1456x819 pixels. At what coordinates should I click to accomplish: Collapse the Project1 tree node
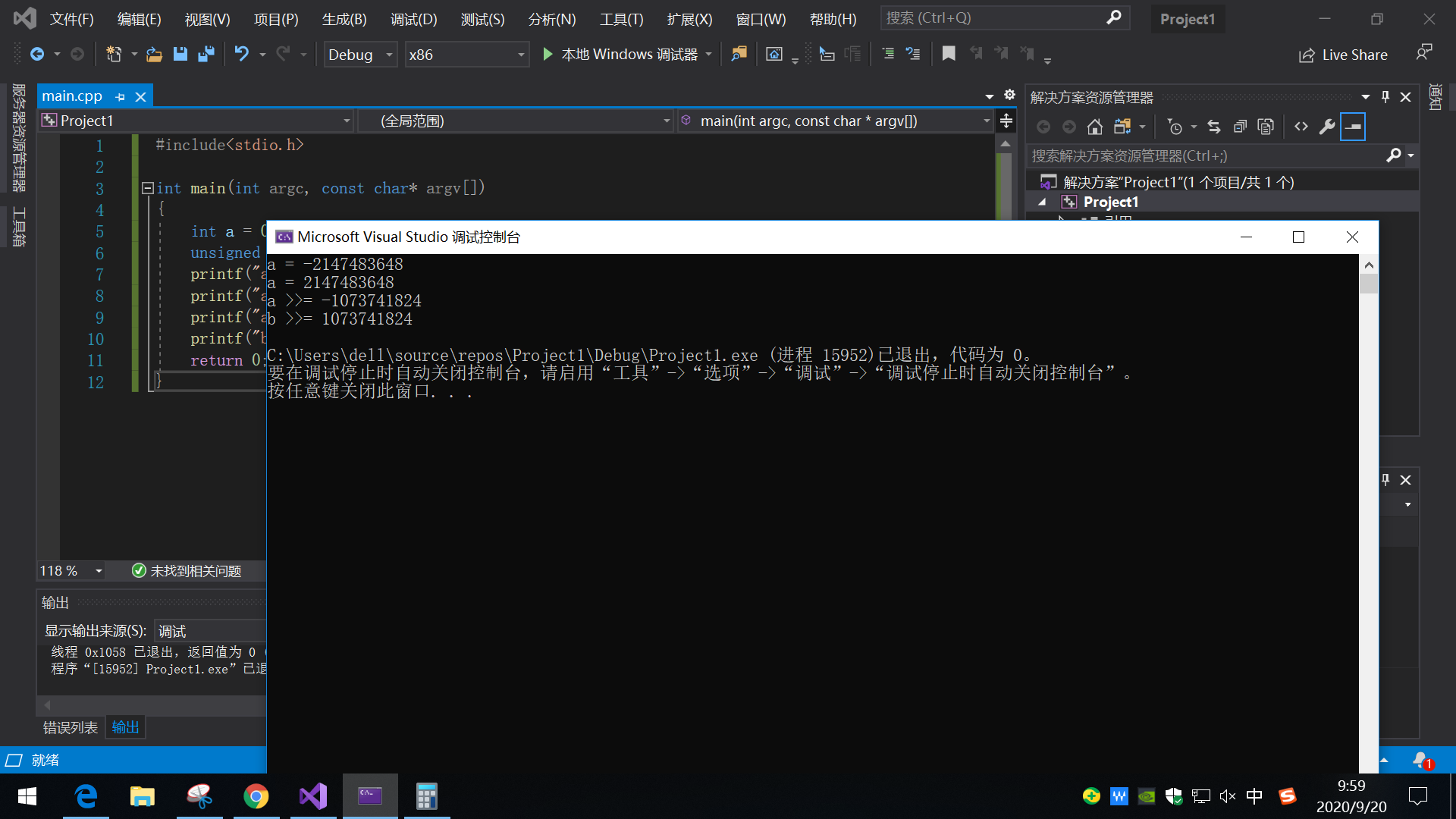tap(1043, 202)
